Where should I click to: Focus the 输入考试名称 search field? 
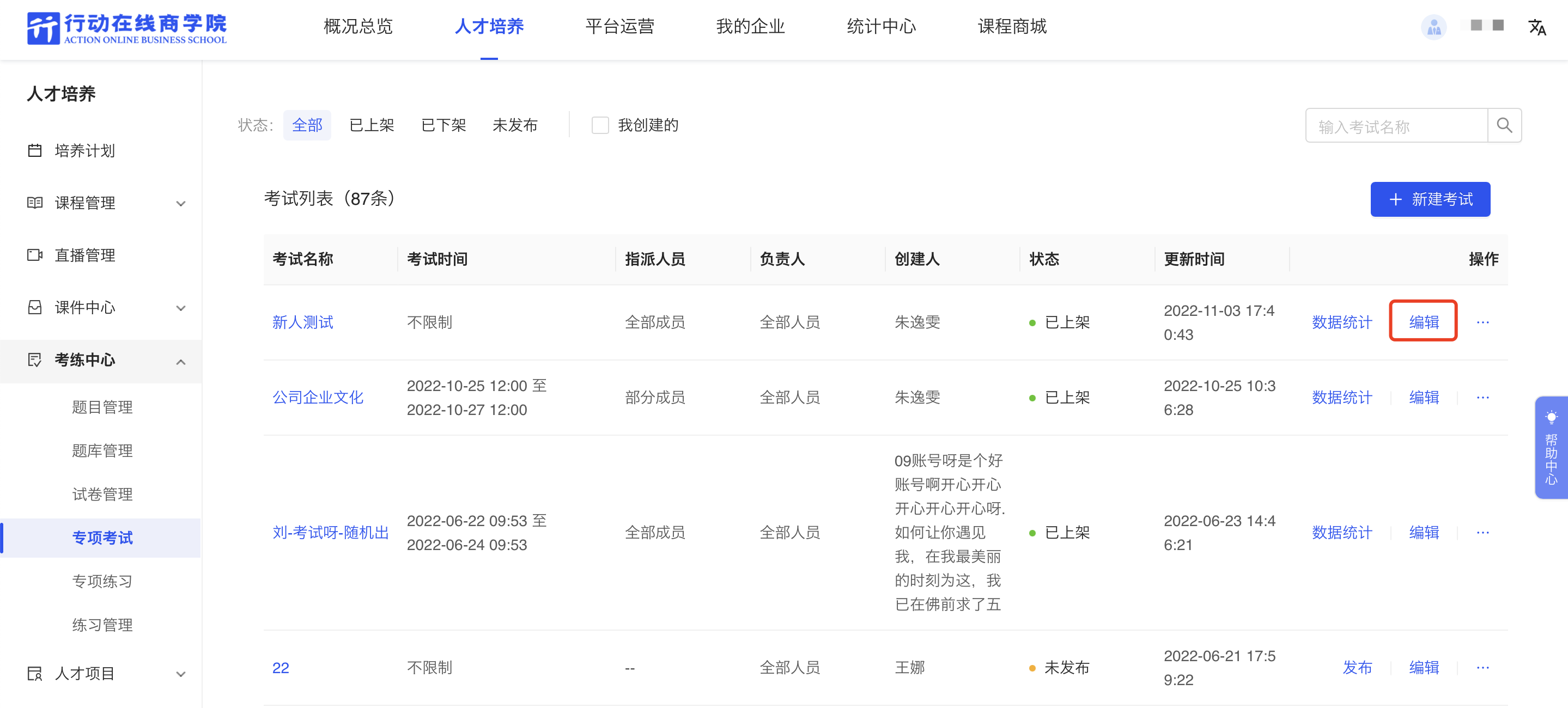pos(1396,126)
